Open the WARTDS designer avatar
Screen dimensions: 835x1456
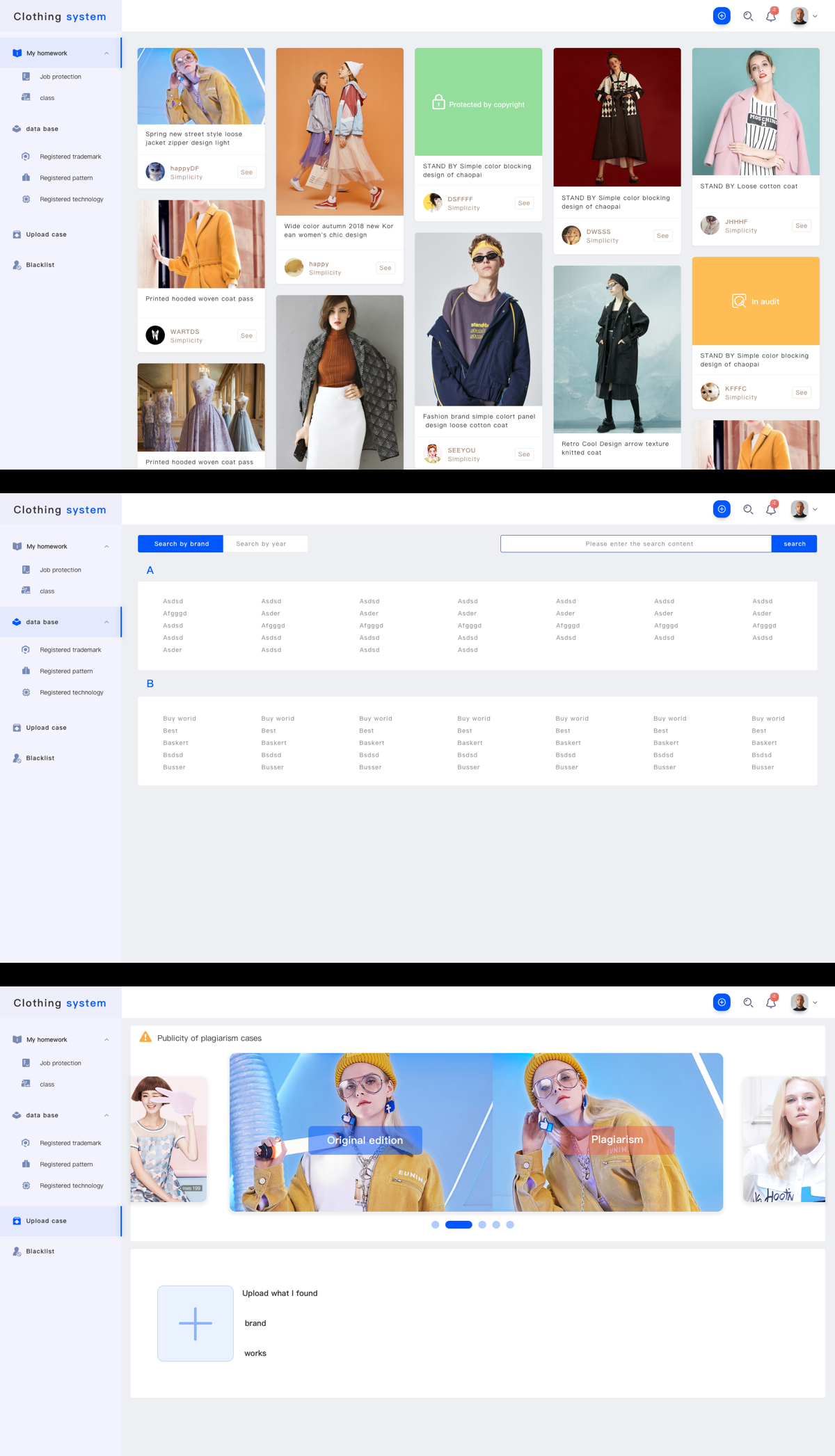pos(155,335)
